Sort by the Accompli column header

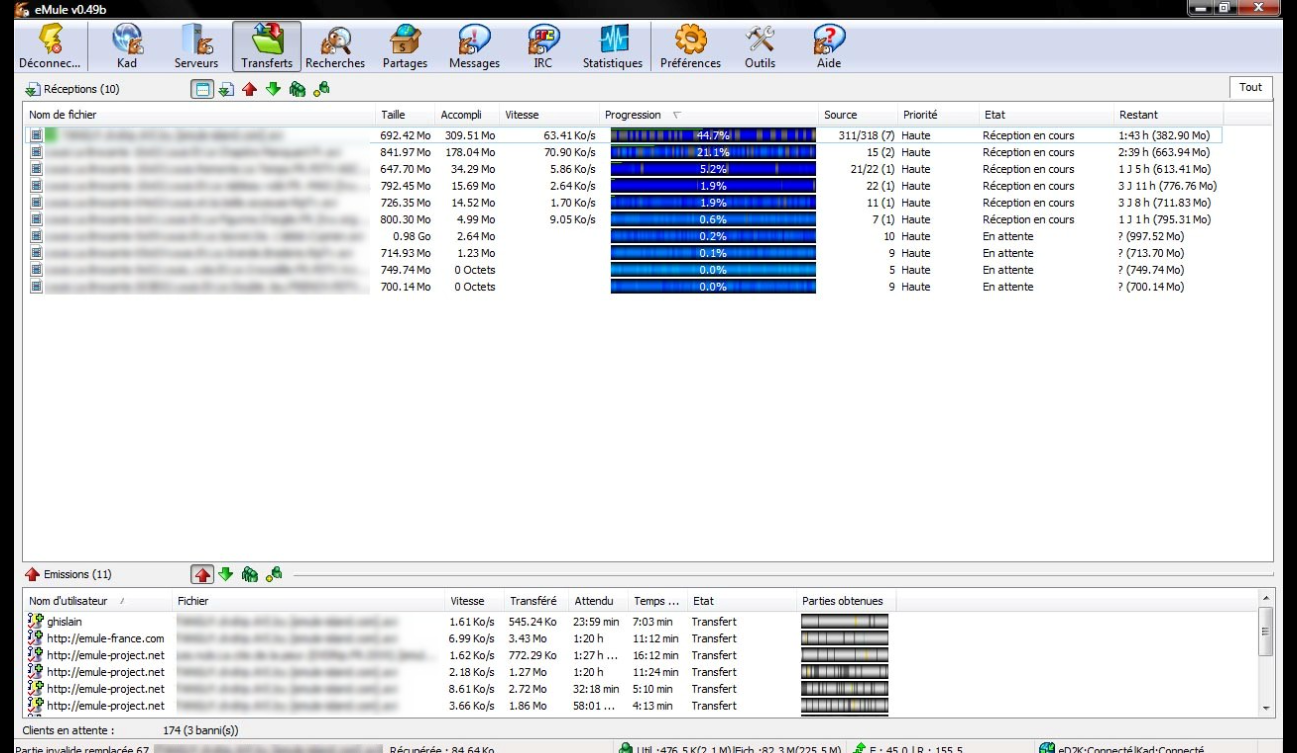[468, 115]
